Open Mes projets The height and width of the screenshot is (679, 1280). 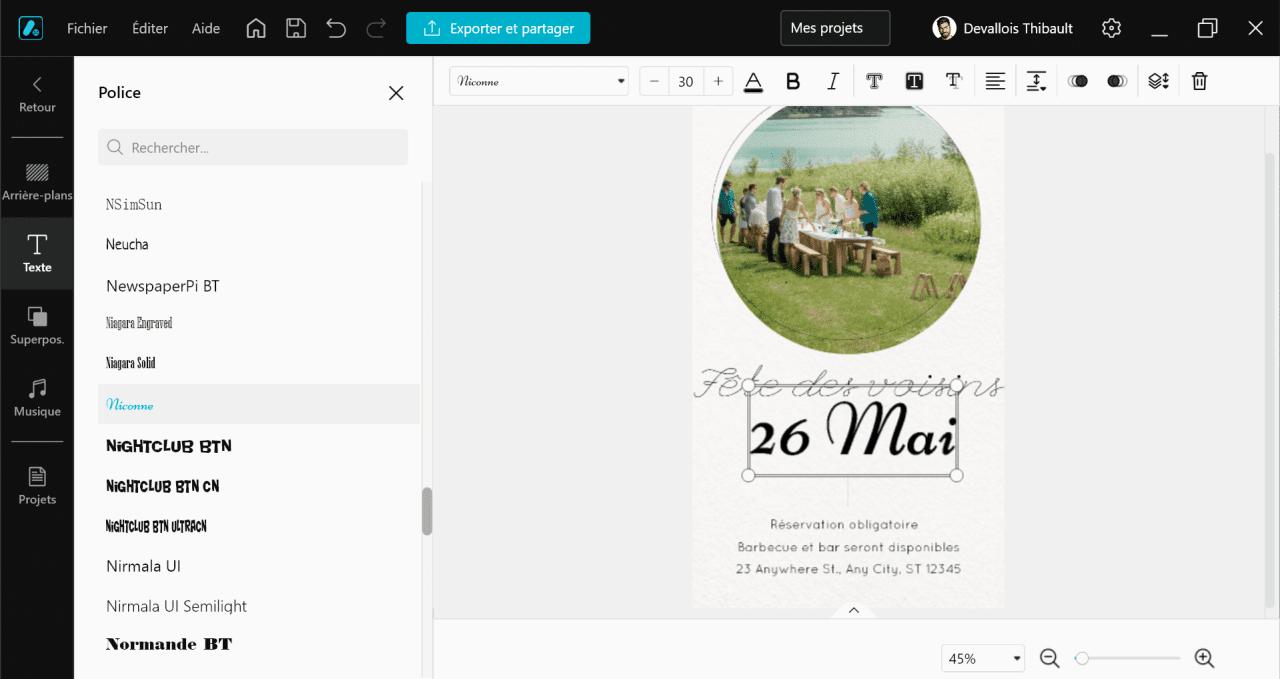[834, 28]
